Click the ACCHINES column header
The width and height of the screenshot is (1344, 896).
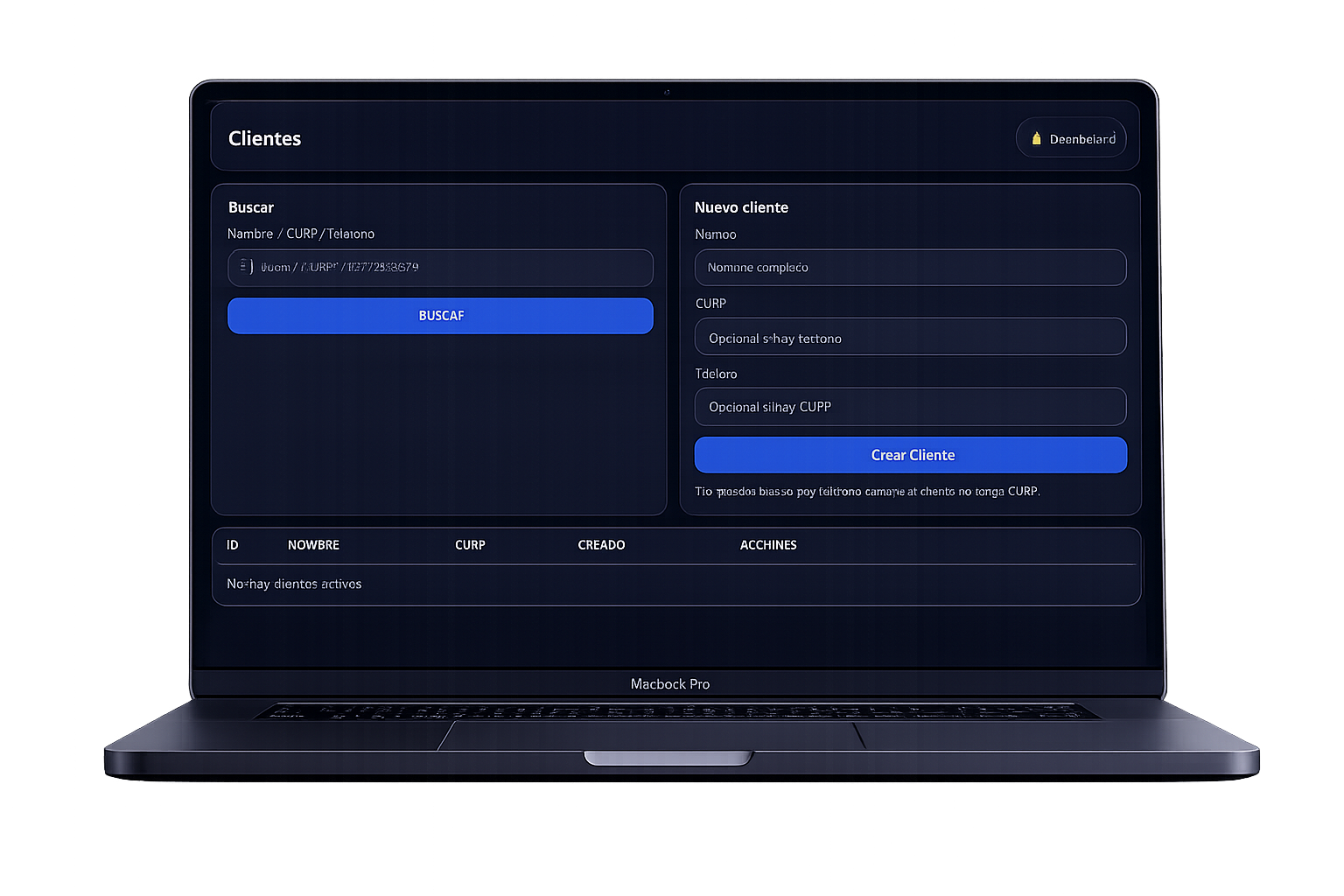tap(768, 545)
